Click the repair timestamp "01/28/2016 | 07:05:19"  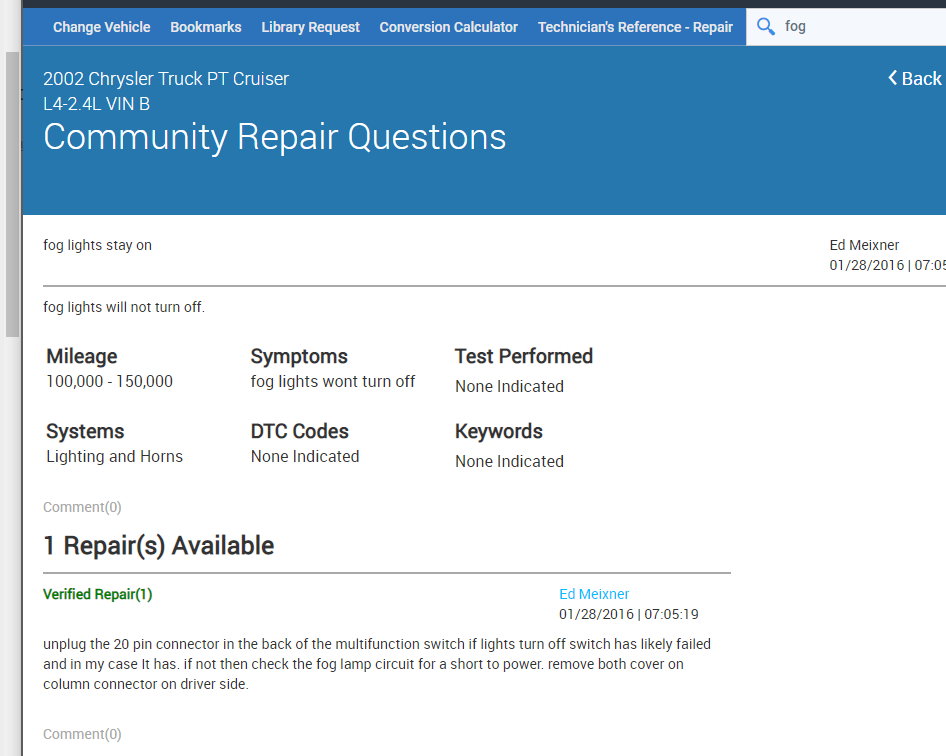tap(629, 614)
